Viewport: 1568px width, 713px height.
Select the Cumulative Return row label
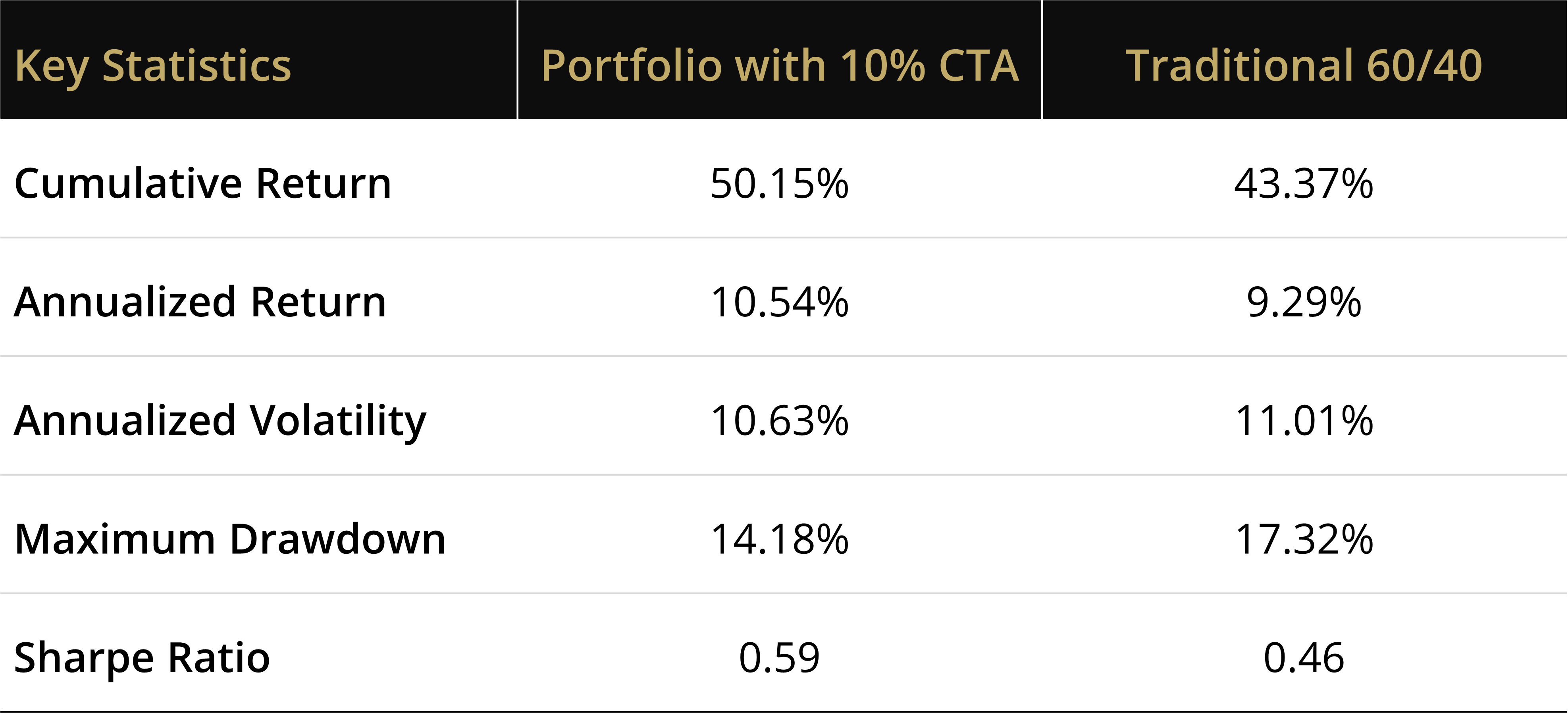coord(203,183)
